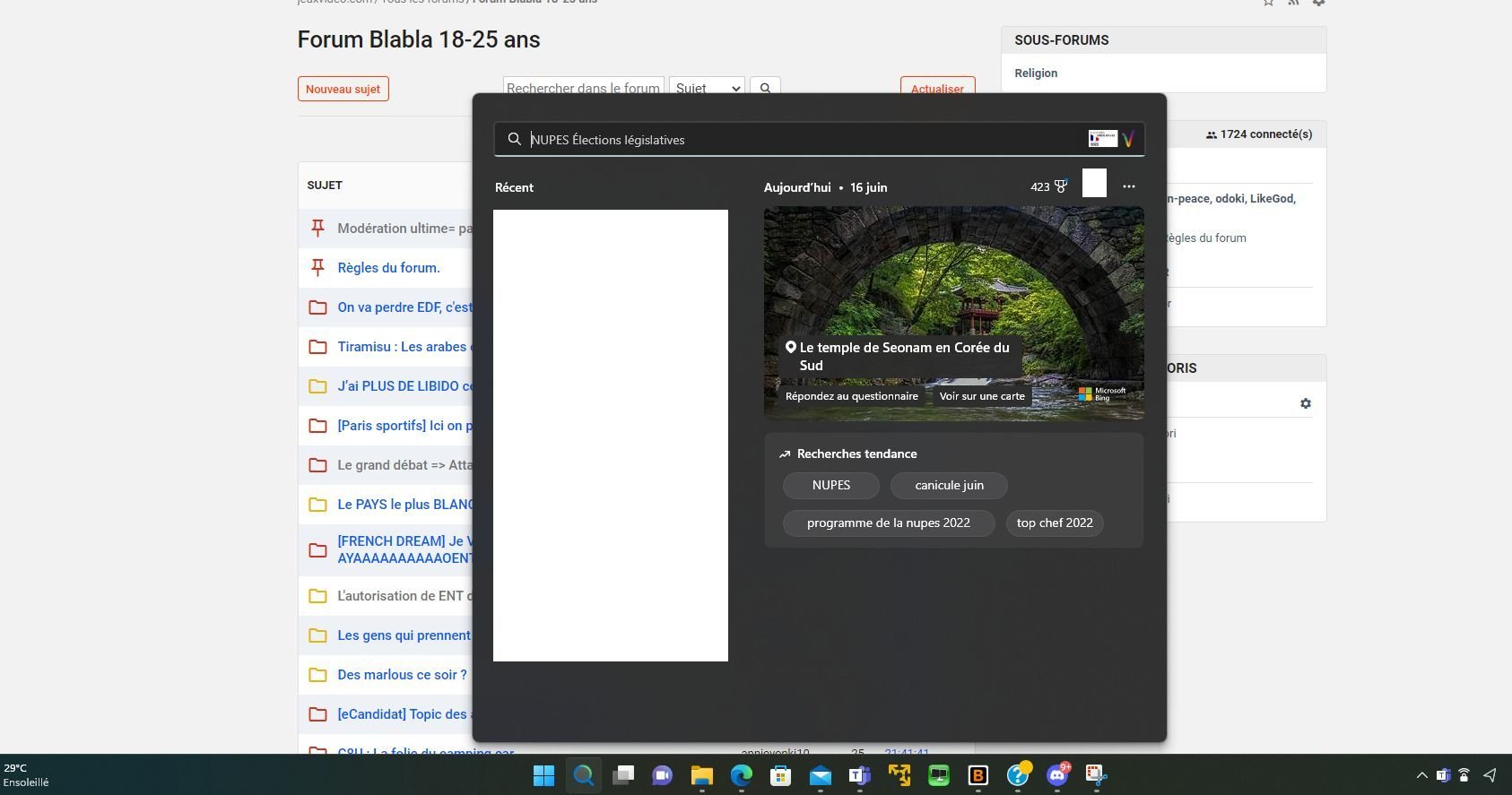Open Discord from the taskbar
Viewport: 1512px width, 795px height.
coord(1057,775)
